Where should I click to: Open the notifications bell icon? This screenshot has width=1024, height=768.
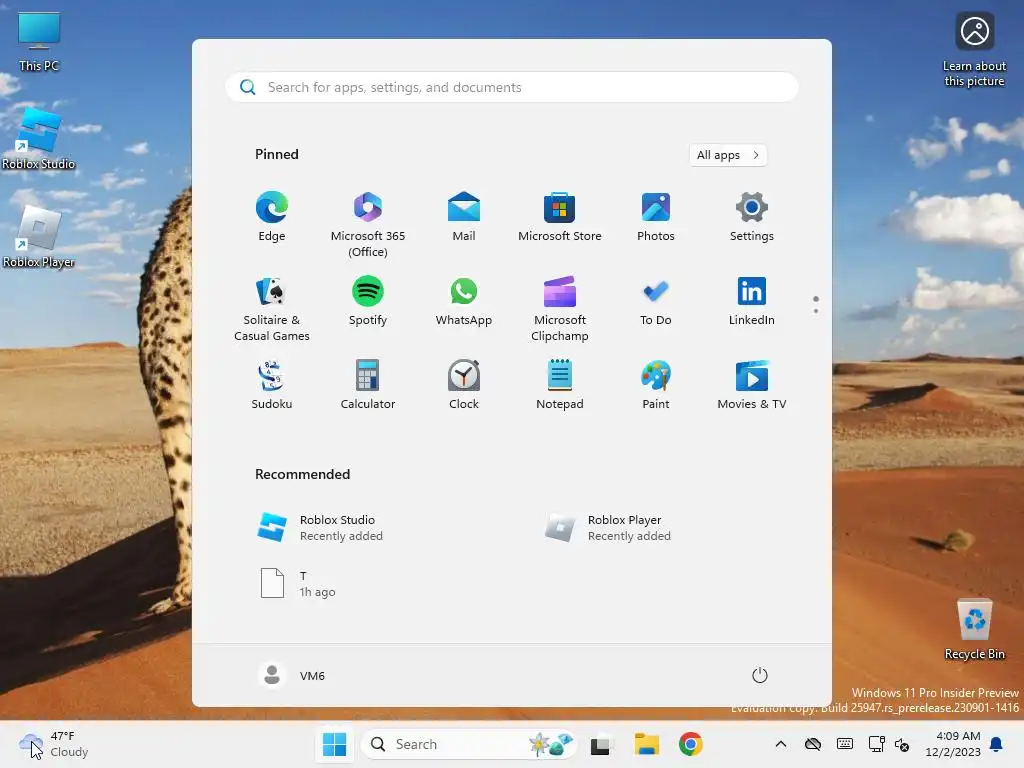pos(996,744)
